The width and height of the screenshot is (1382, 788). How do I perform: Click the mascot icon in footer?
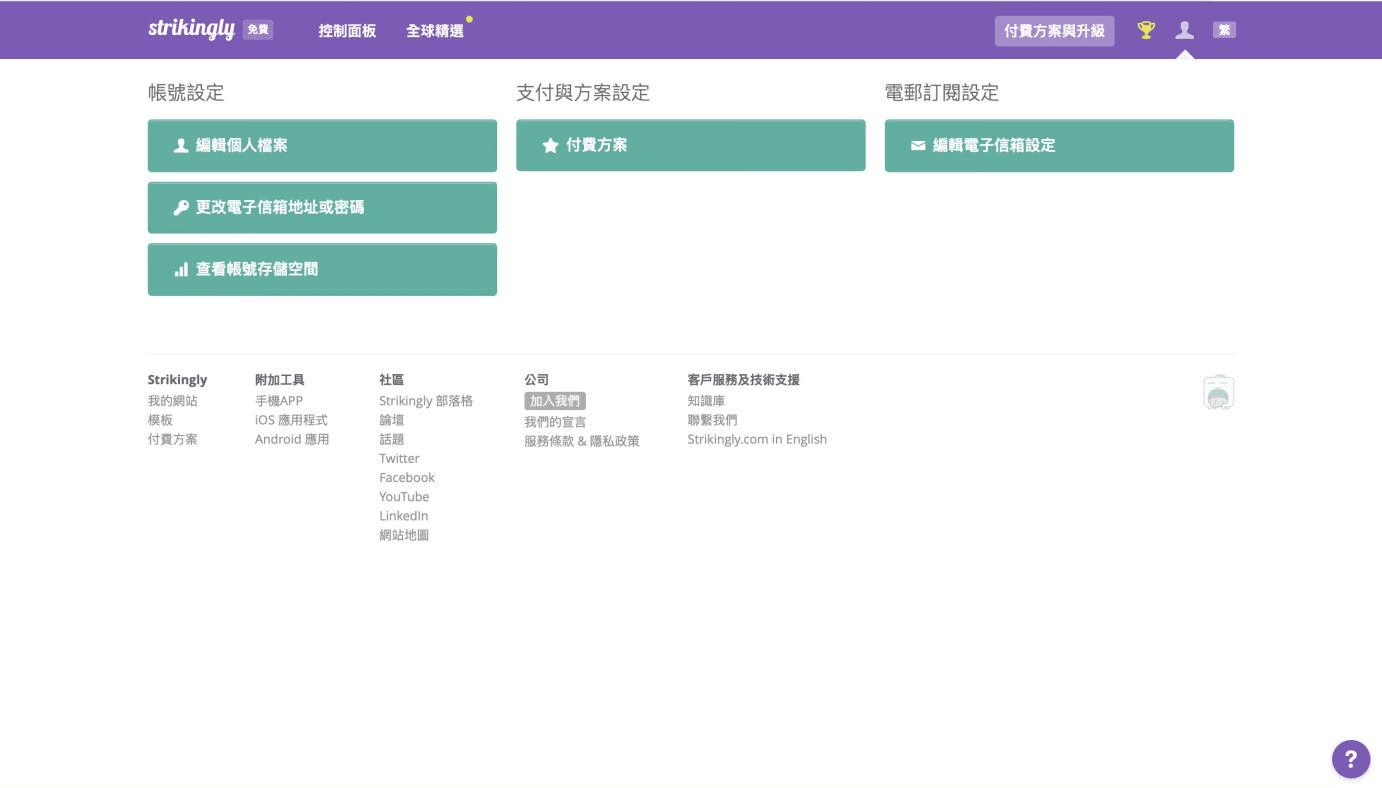1218,393
